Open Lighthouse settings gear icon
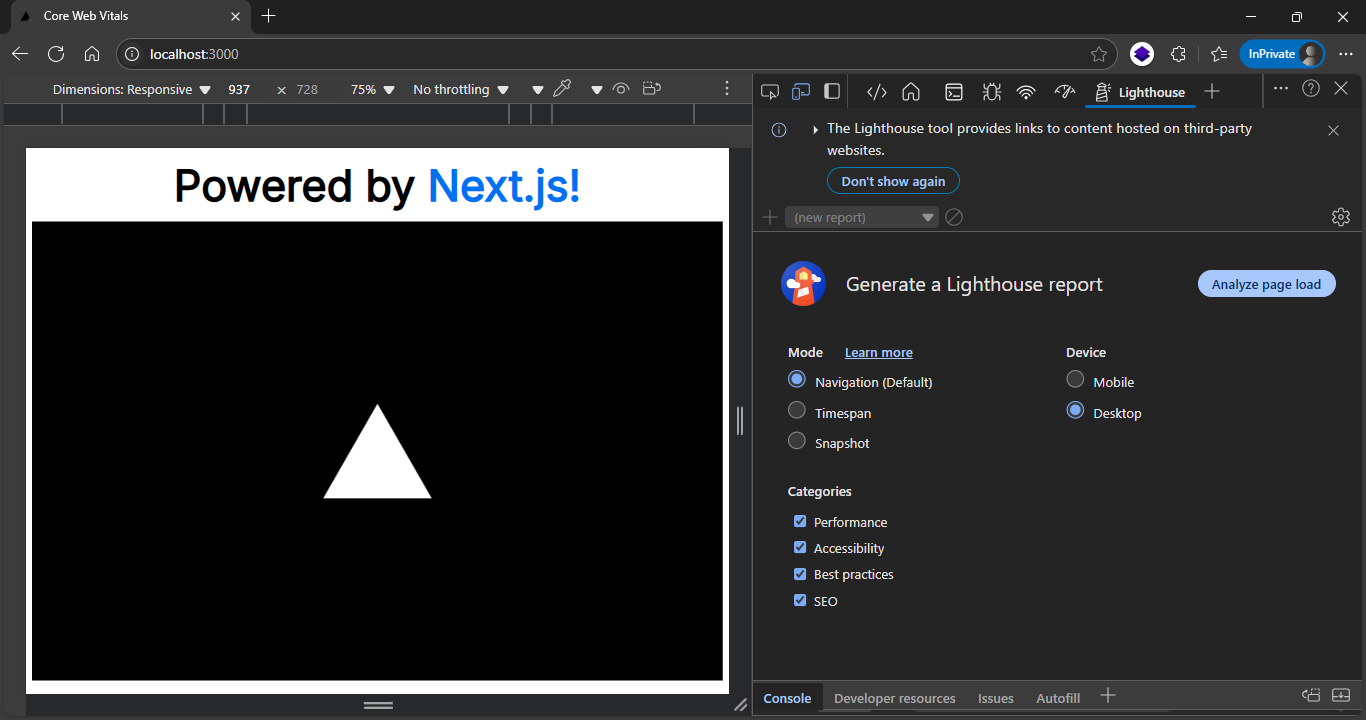Image resolution: width=1366 pixels, height=720 pixels. point(1341,217)
